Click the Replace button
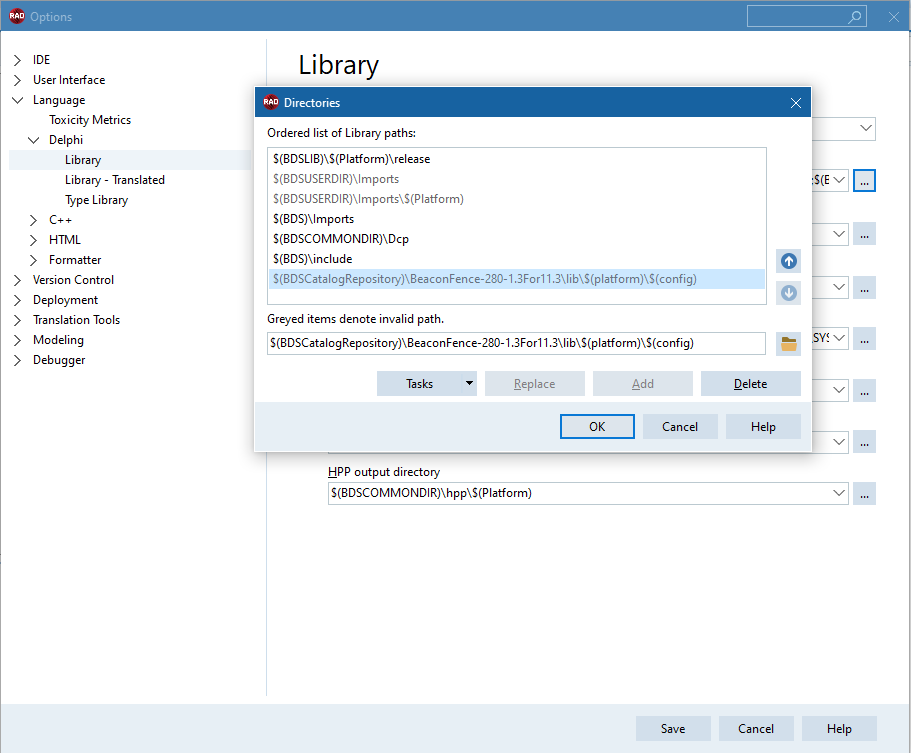 [535, 383]
